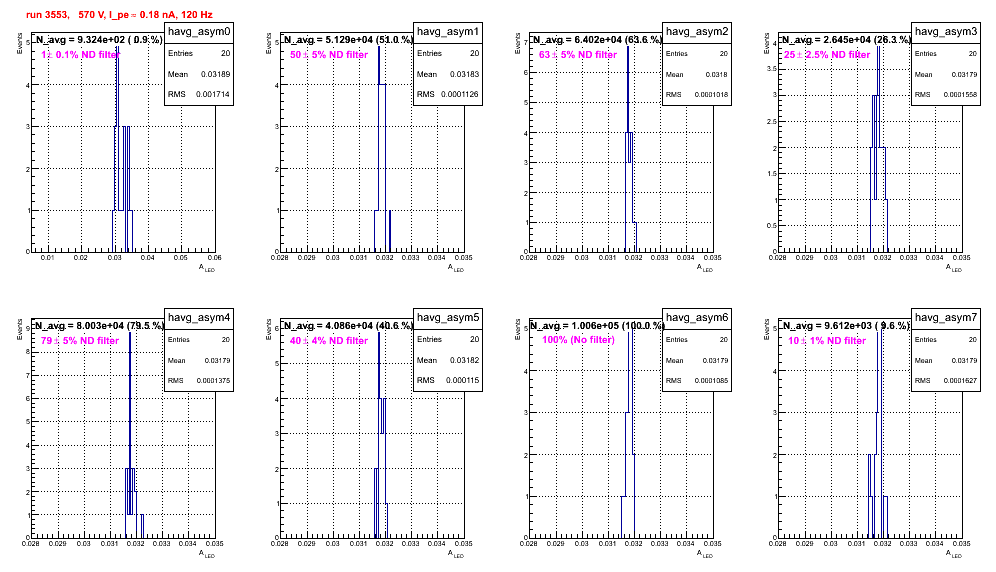Click the N_avg = 9.612e+03 label
Image resolution: width=996 pixels, height=572 pixels.
(846, 326)
